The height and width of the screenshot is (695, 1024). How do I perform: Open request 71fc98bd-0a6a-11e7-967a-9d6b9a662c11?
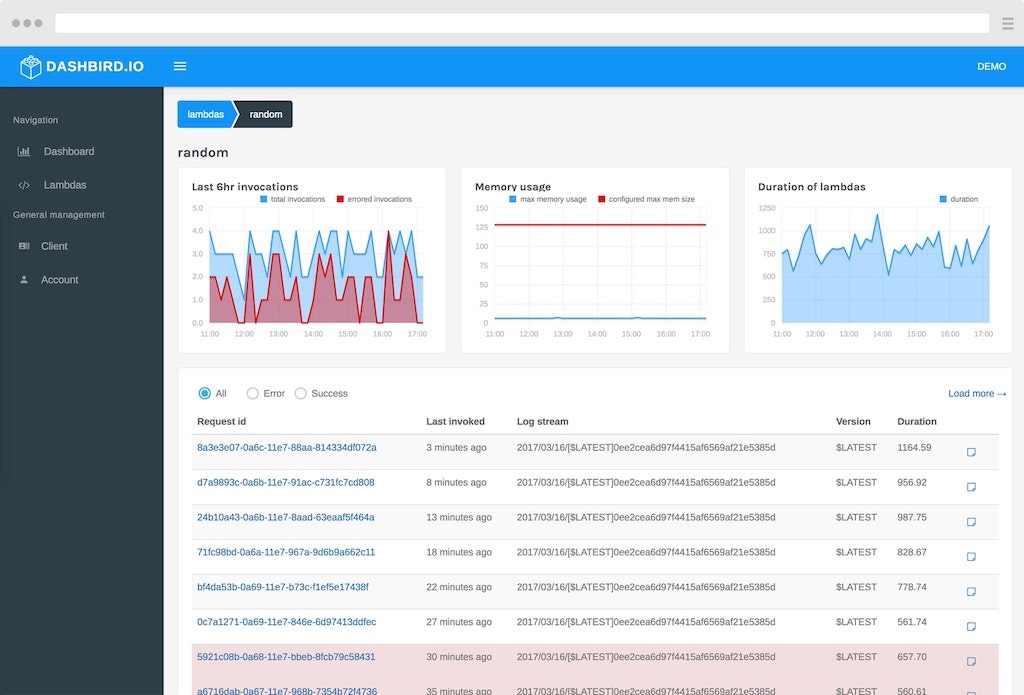[x=286, y=552]
